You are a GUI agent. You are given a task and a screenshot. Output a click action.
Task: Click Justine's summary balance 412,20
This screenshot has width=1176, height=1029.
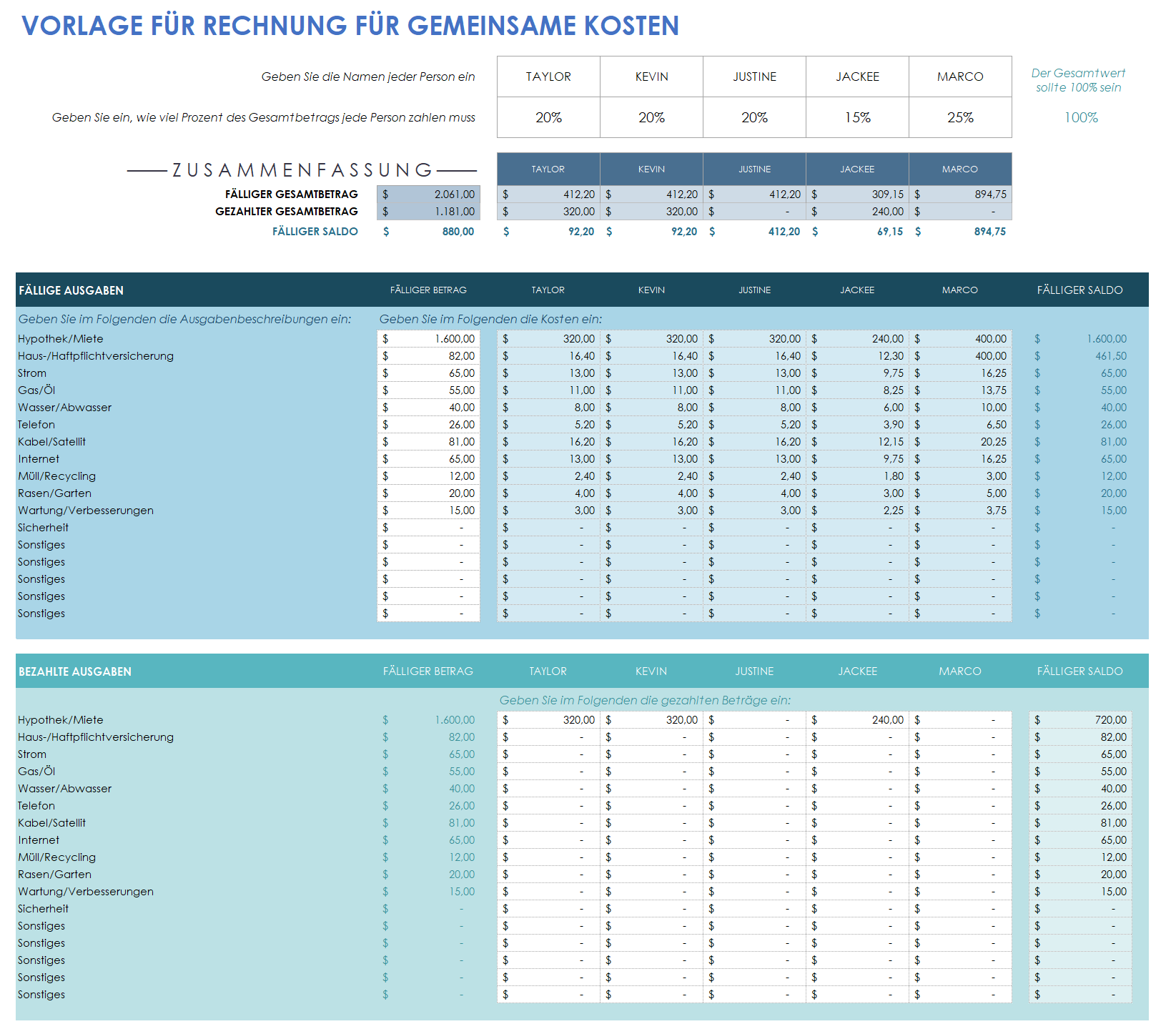[x=754, y=232]
